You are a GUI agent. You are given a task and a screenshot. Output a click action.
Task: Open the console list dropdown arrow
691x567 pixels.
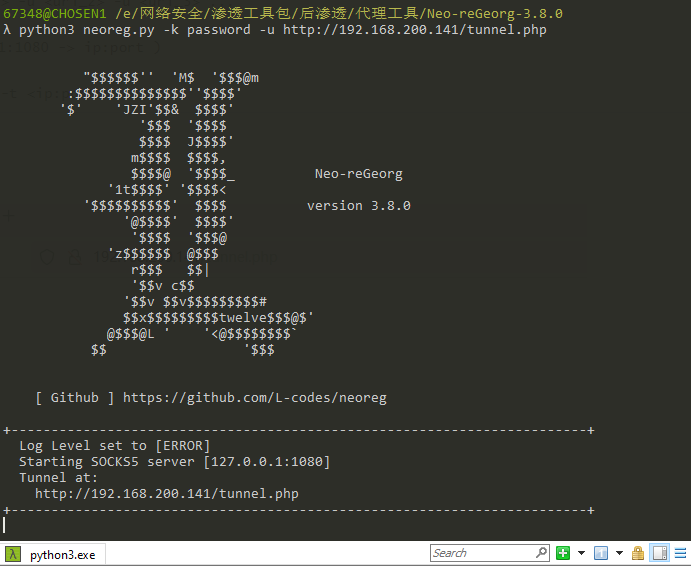click(x=619, y=553)
